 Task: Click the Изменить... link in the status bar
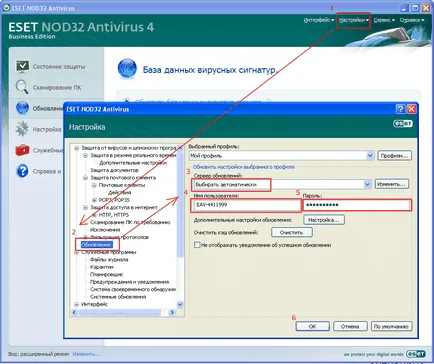point(86,354)
